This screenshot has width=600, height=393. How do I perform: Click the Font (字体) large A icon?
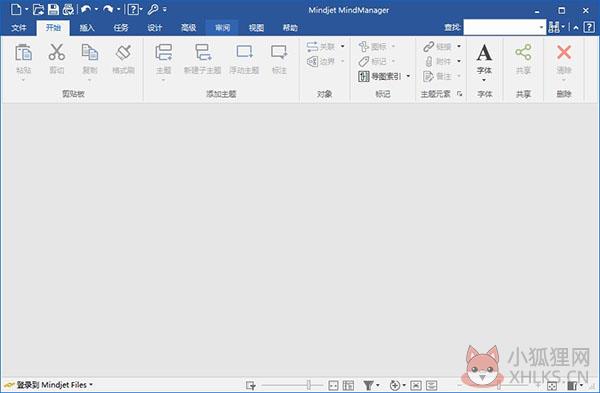(484, 53)
